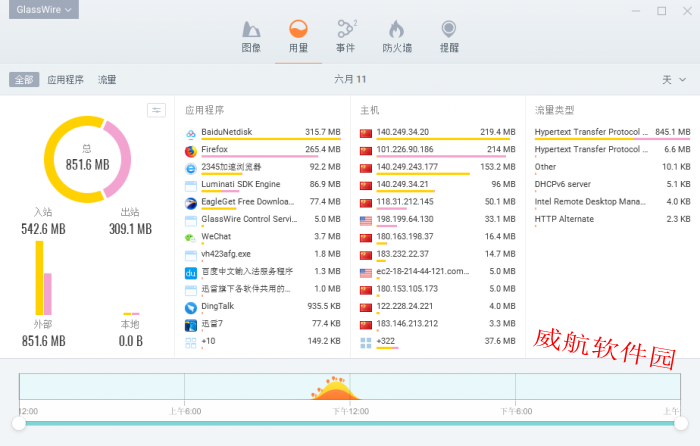Switch to 流量 (Traffic) filter tab
Image resolution: width=700 pixels, height=446 pixels.
click(107, 80)
